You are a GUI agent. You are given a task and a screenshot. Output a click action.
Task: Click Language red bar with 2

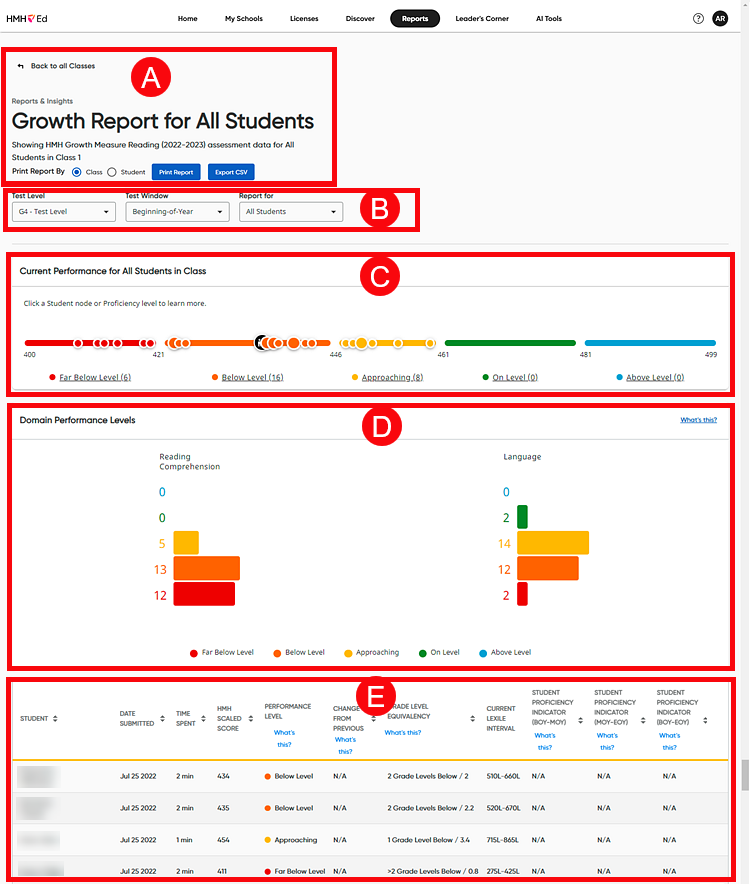click(522, 594)
